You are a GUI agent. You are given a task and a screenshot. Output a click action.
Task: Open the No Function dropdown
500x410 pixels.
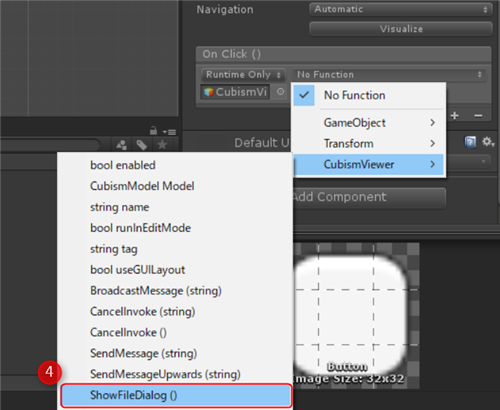pos(389,74)
